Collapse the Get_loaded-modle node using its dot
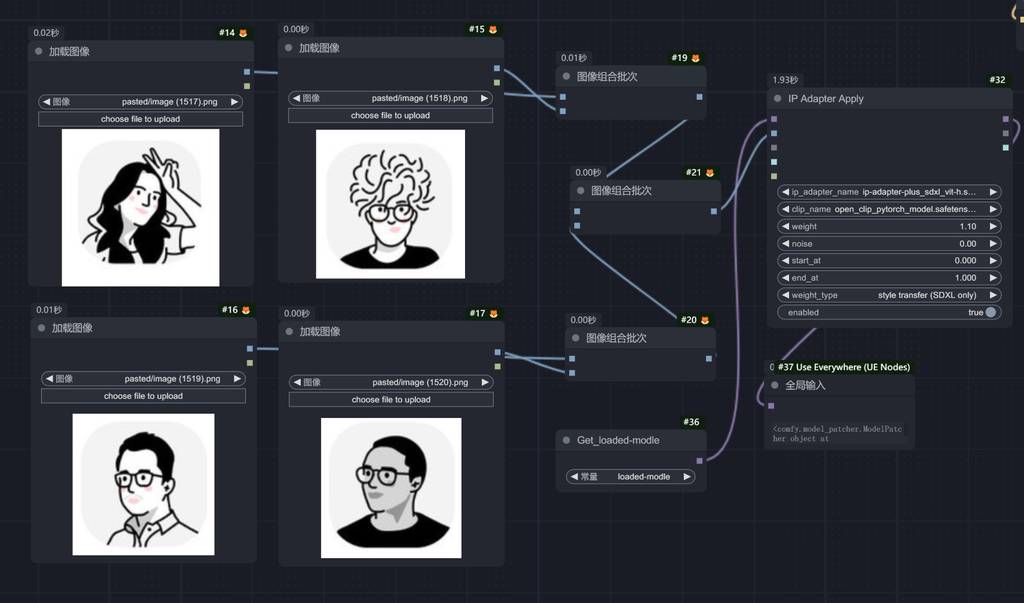The width and height of the screenshot is (1024, 603). pyautogui.click(x=566, y=440)
